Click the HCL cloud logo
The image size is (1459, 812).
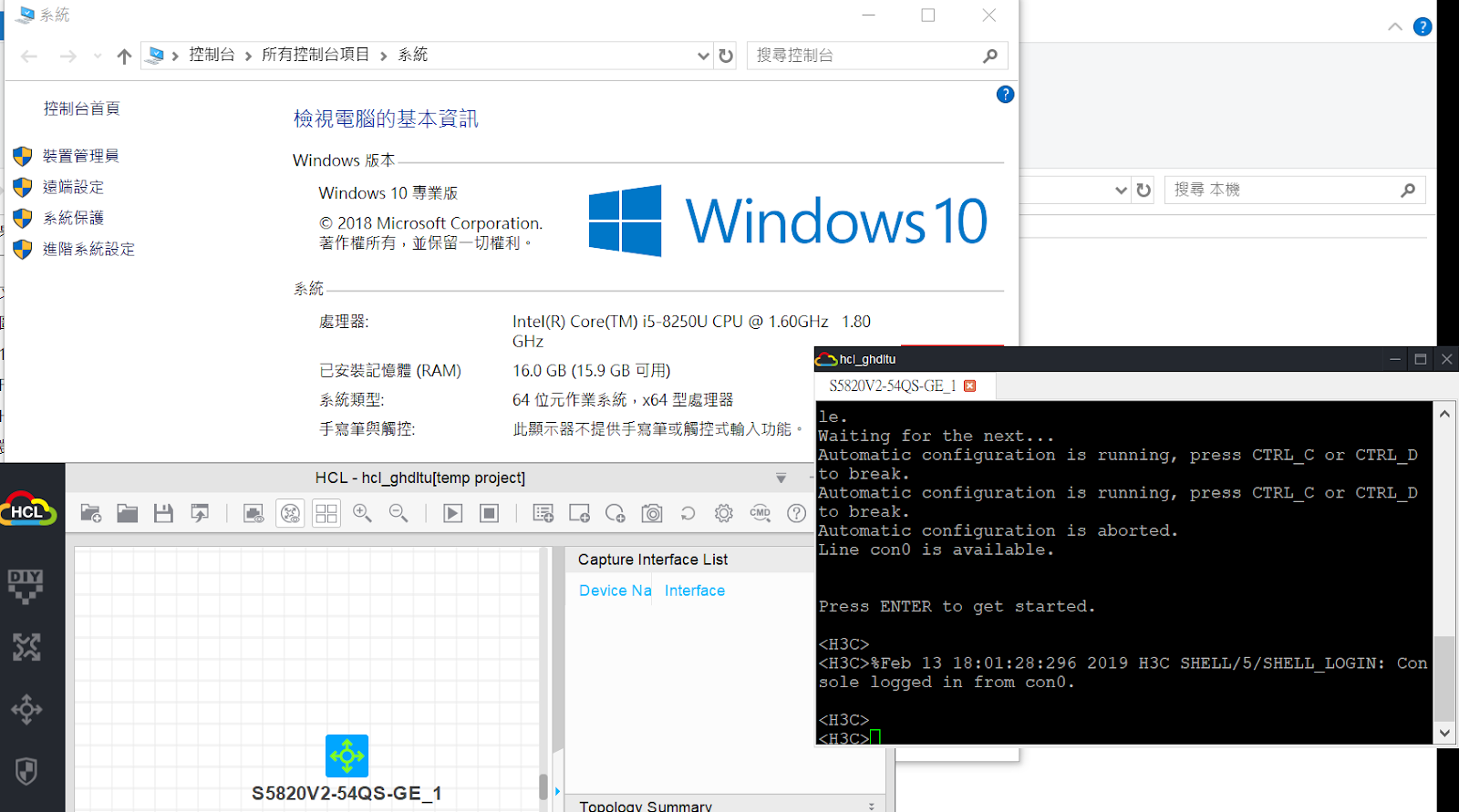pos(27,509)
